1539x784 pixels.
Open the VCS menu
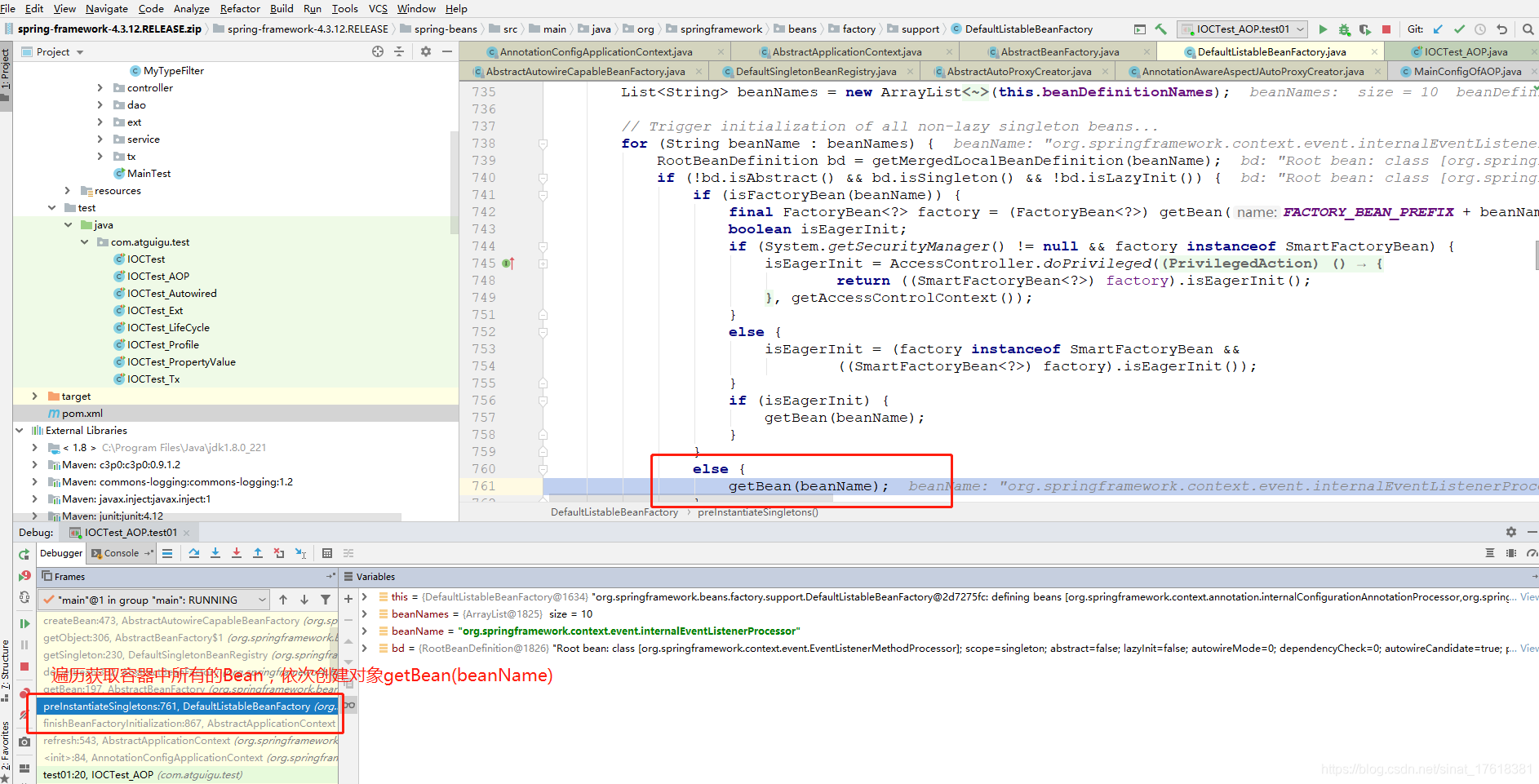pyautogui.click(x=378, y=9)
